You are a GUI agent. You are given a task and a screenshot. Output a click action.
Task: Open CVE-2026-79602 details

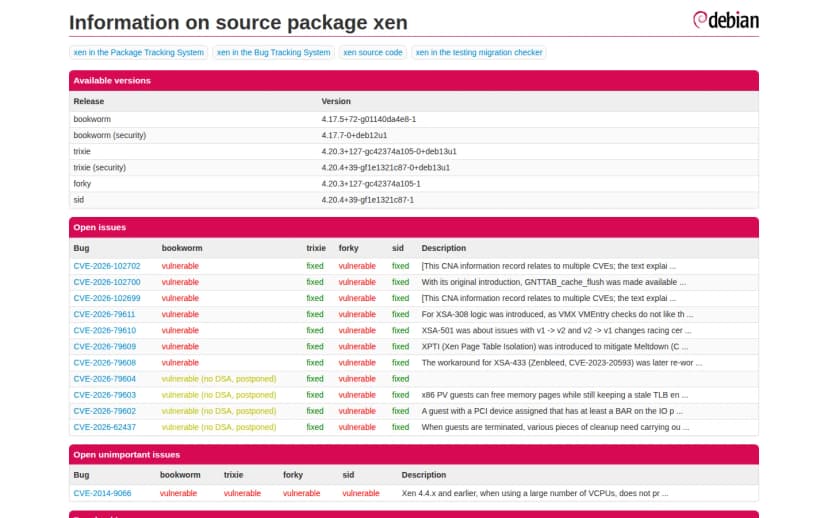[x=105, y=411]
